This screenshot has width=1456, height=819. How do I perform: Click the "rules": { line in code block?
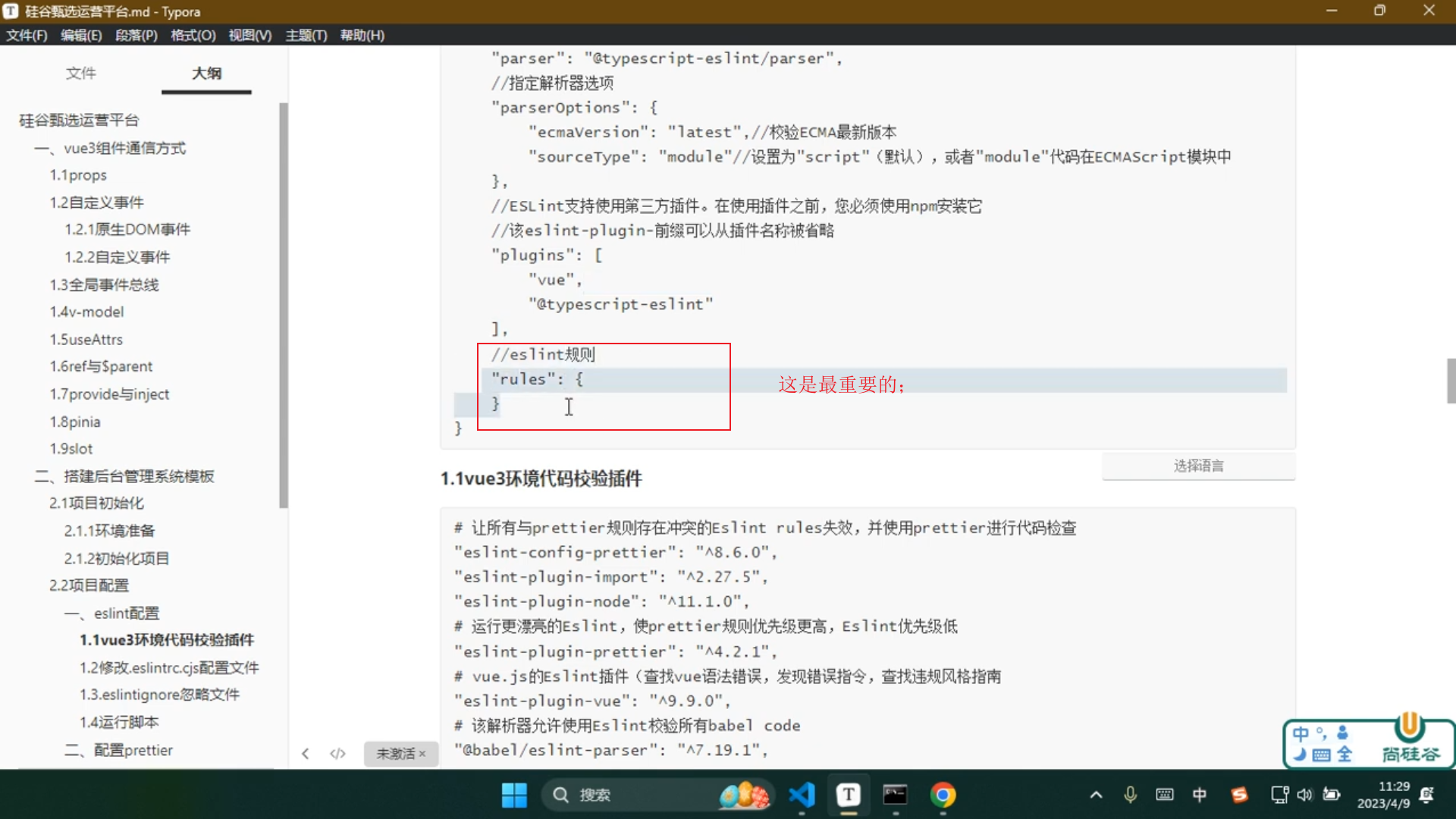537,379
